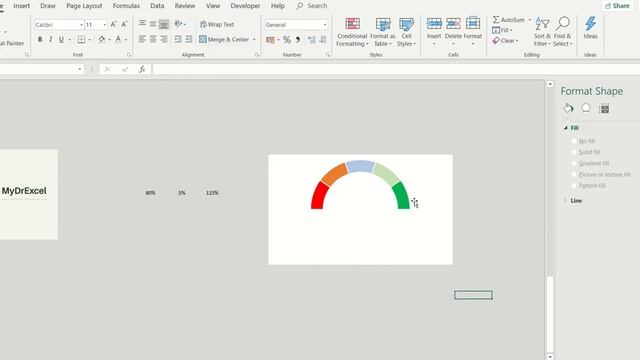Click the Borders icon
The image size is (640, 360).
[x=81, y=40]
